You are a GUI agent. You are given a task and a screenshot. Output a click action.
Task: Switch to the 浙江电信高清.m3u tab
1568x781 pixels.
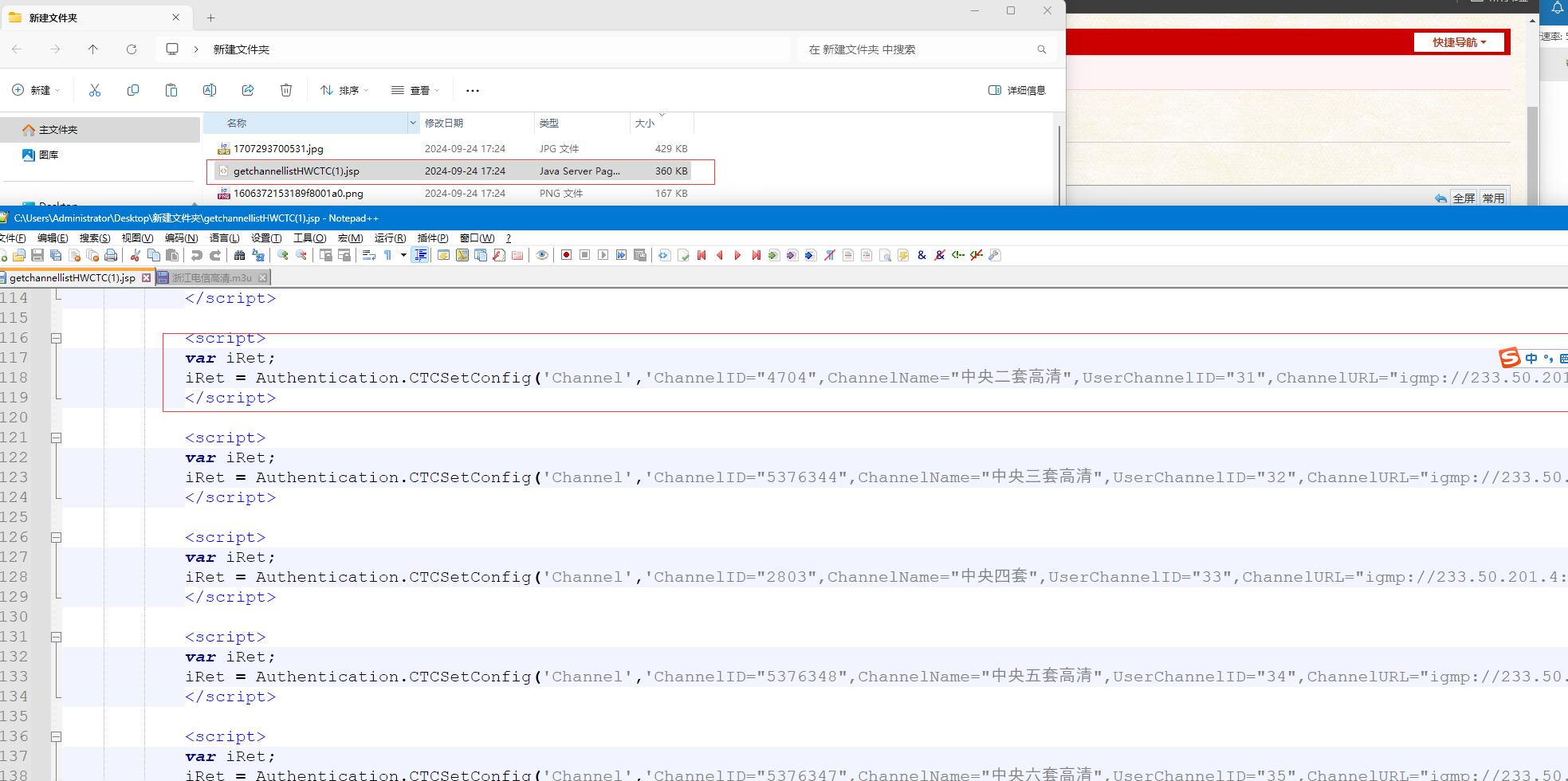click(211, 277)
